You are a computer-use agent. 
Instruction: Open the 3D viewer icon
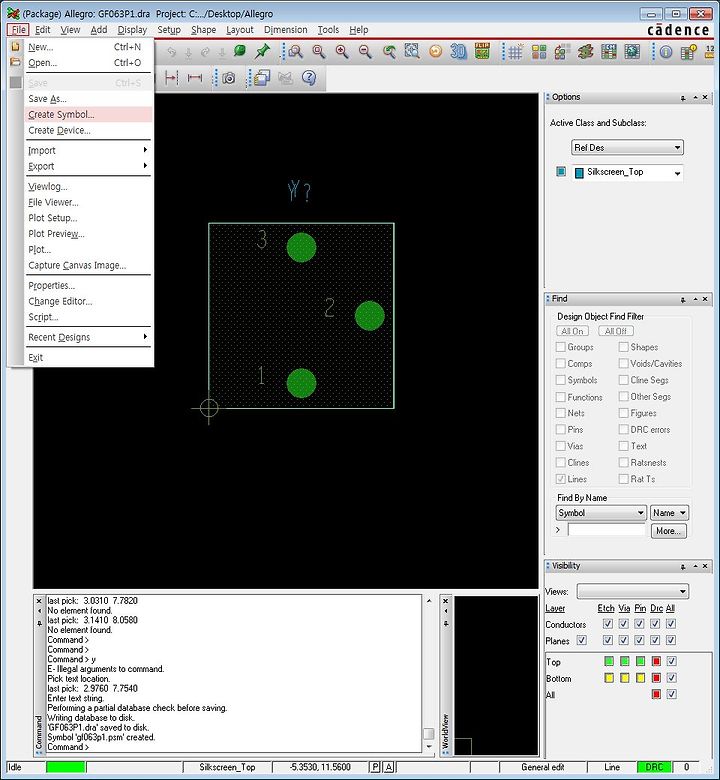[458, 51]
